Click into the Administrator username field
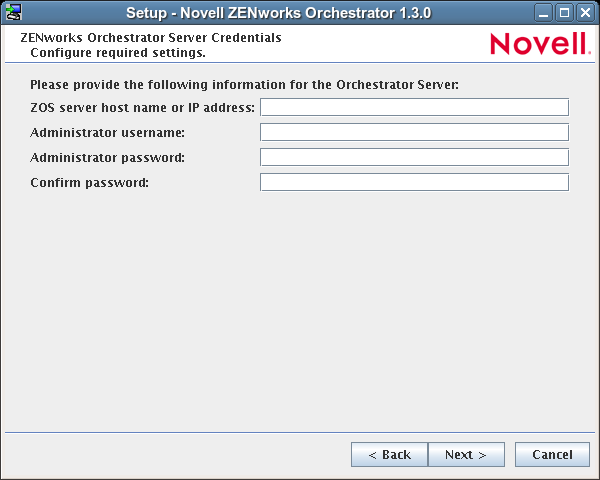Image resolution: width=600 pixels, height=480 pixels. point(414,132)
